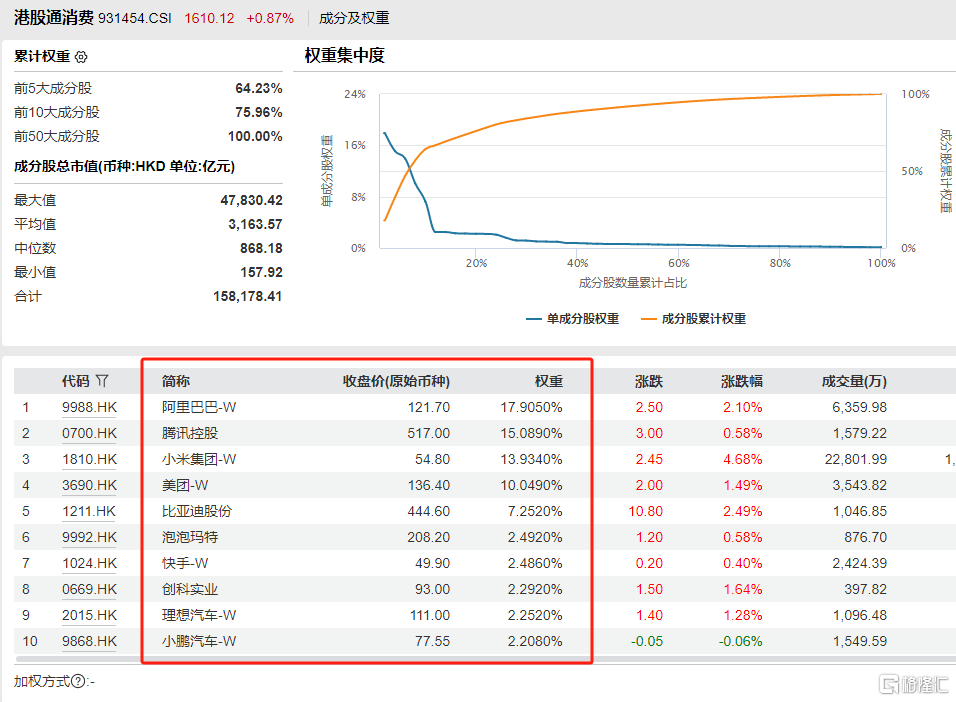Click the -0.06% change cell

(740, 642)
